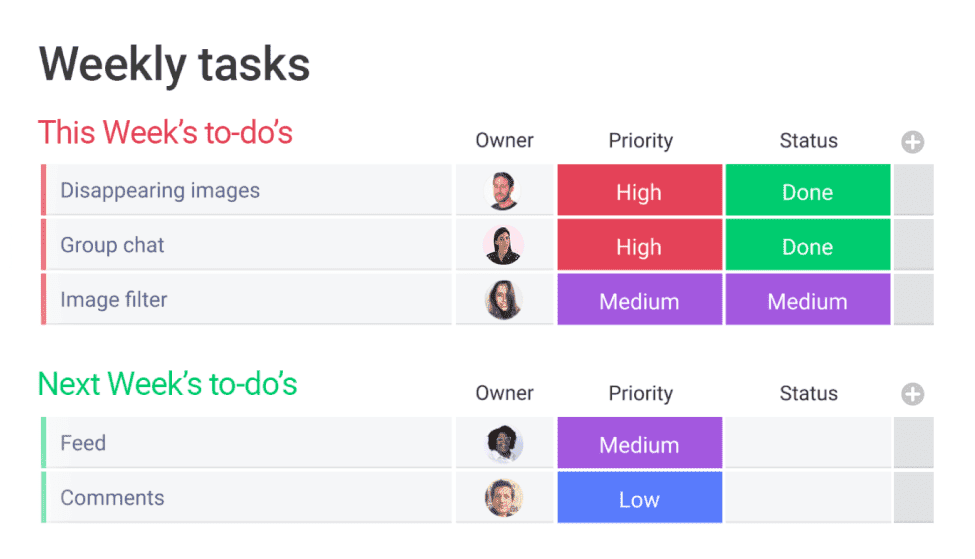Click the Next Week's to-do's group title

[x=167, y=384]
